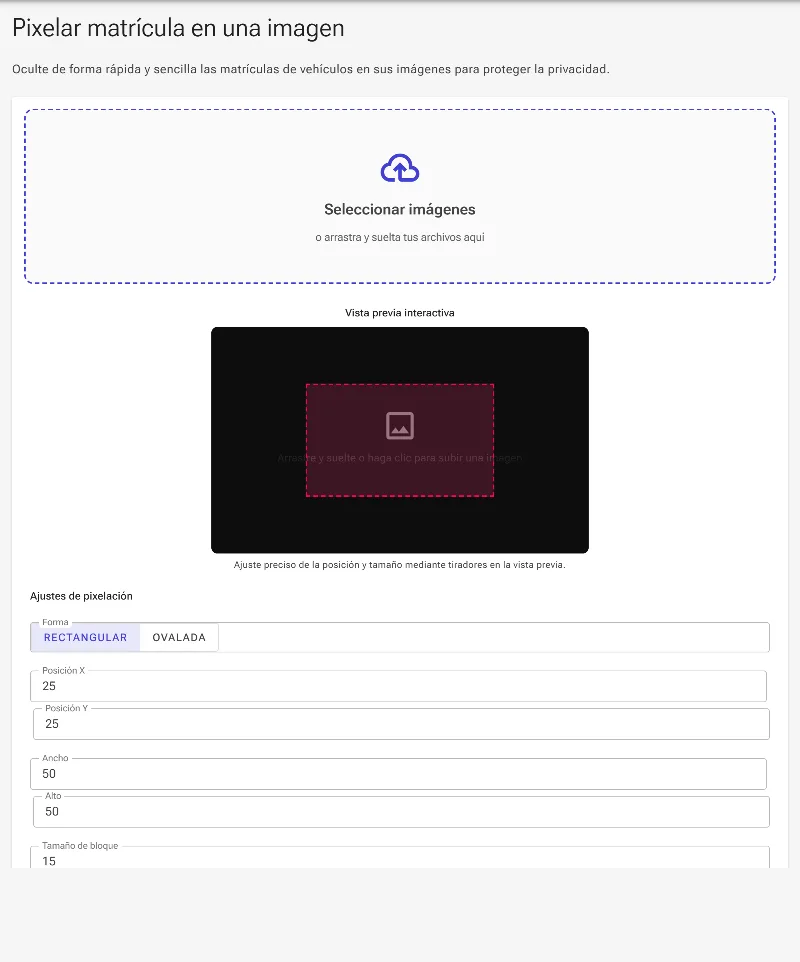Select the Ovalada shape option
Screen dimensions: 800x962
point(179,637)
